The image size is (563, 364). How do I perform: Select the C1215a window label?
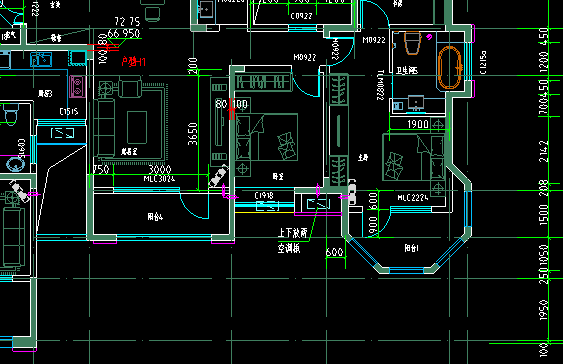[483, 62]
